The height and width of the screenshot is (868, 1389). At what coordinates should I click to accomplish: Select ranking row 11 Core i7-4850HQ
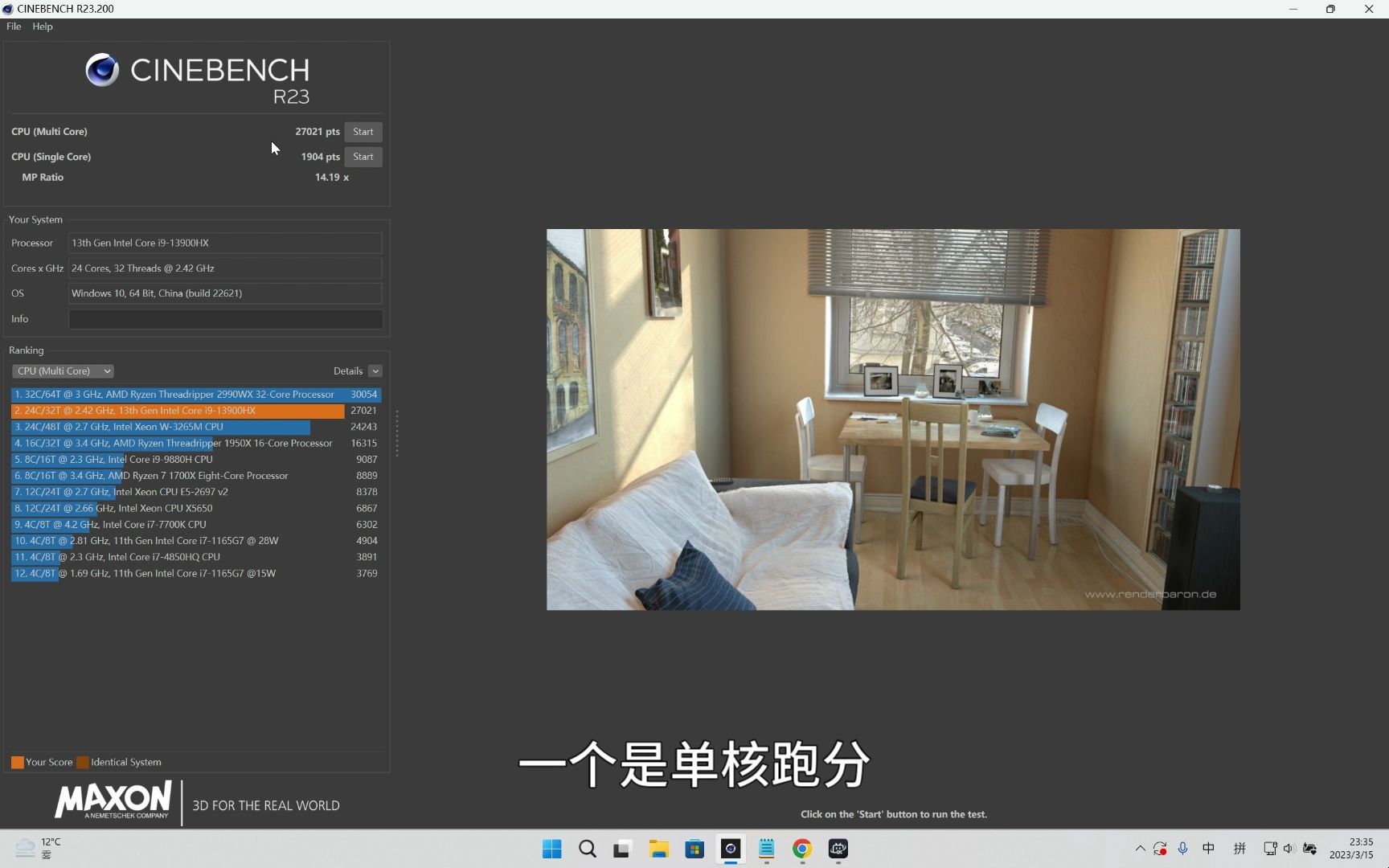pos(196,557)
